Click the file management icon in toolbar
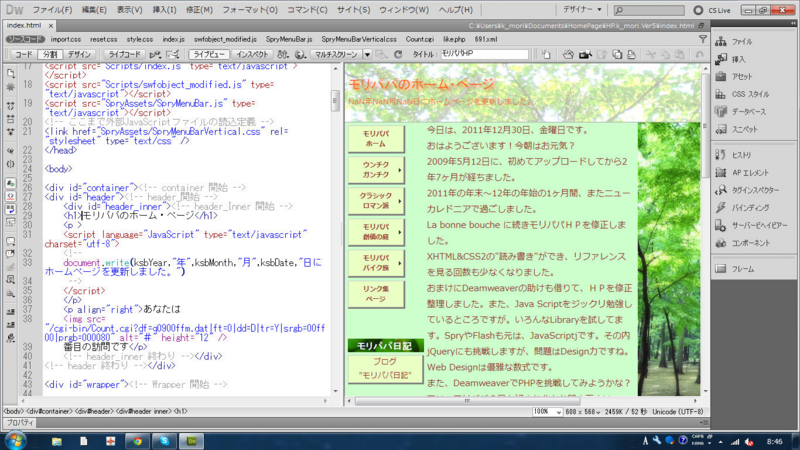The height and width of the screenshot is (450, 800). (283, 54)
